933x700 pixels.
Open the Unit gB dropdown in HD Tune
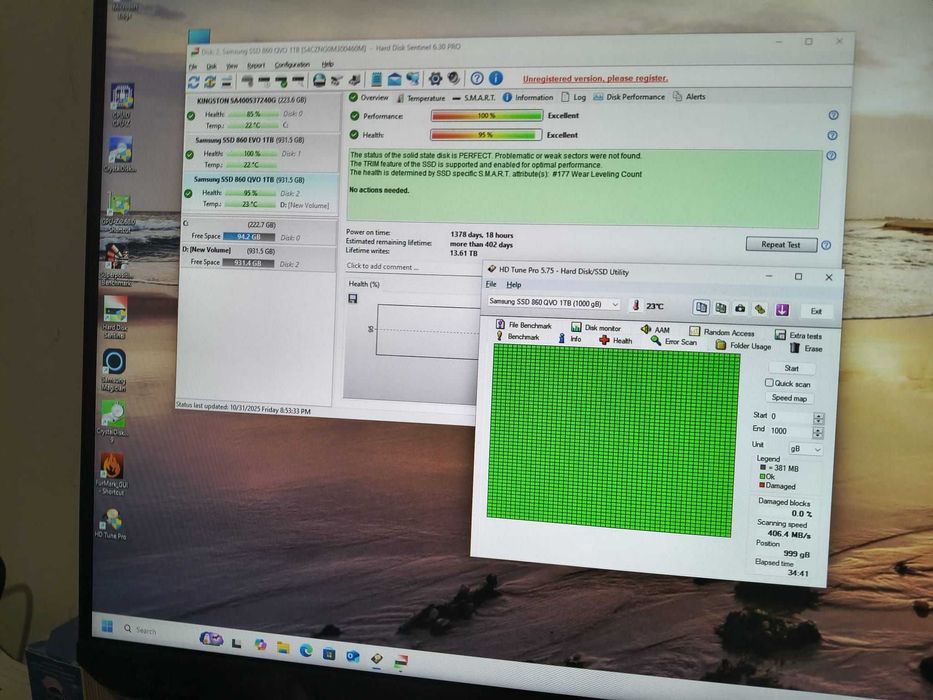click(805, 449)
